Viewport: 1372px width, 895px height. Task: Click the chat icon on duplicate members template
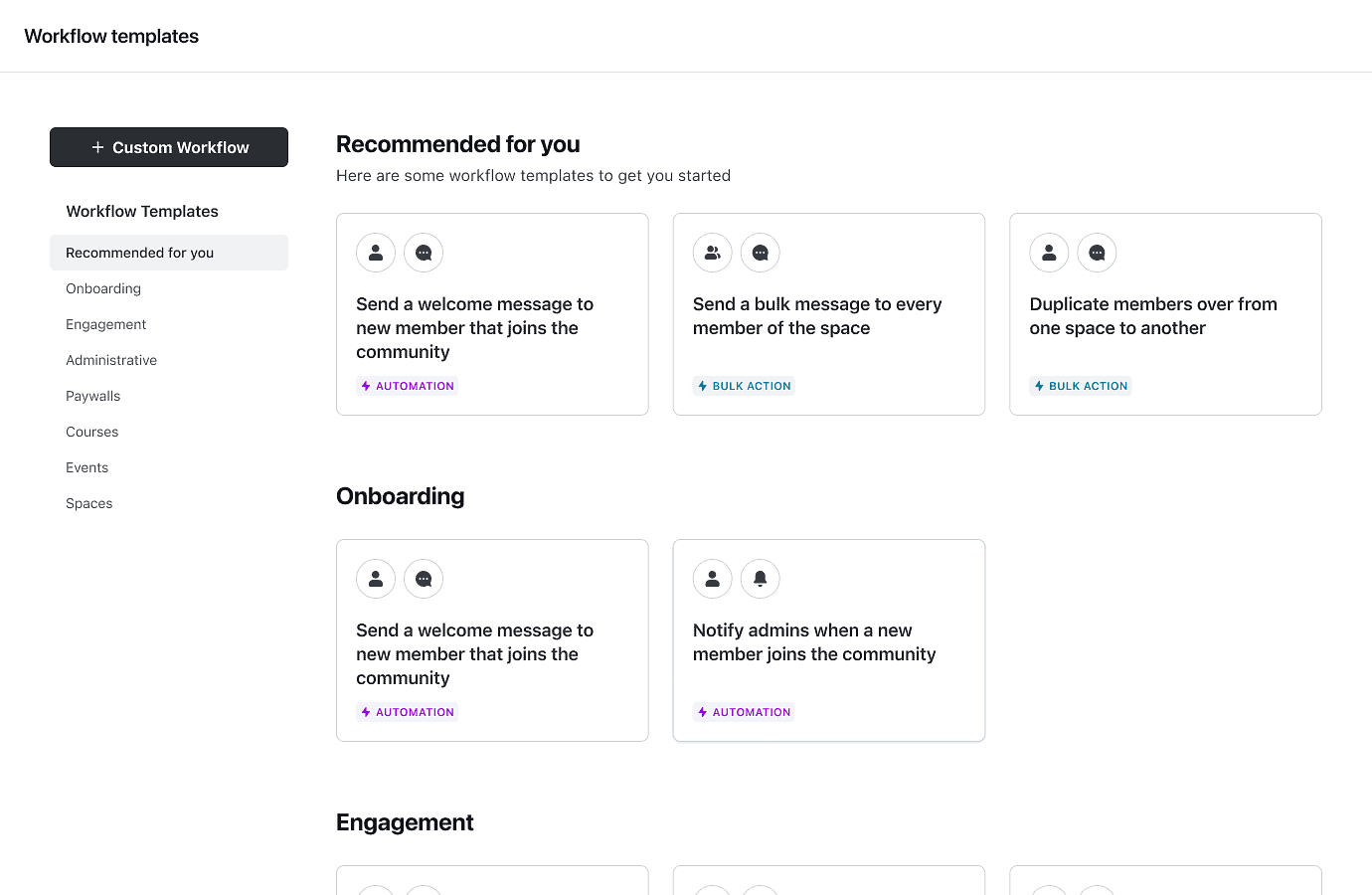point(1097,253)
